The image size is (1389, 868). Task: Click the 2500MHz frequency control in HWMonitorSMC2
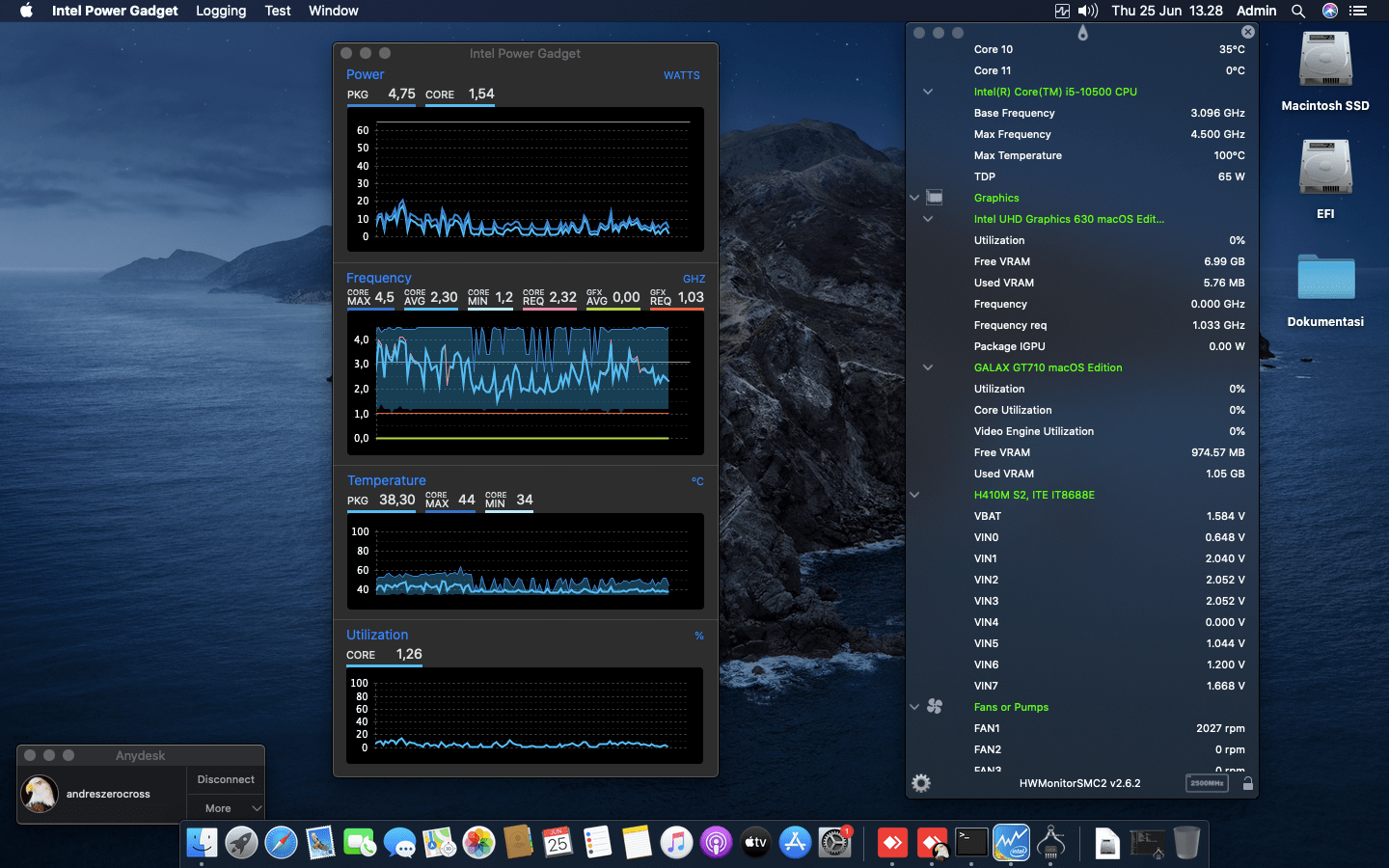(x=1207, y=783)
